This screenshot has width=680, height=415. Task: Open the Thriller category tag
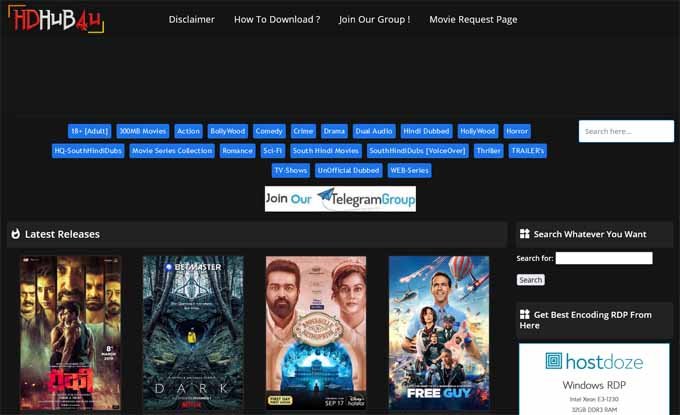click(x=488, y=151)
